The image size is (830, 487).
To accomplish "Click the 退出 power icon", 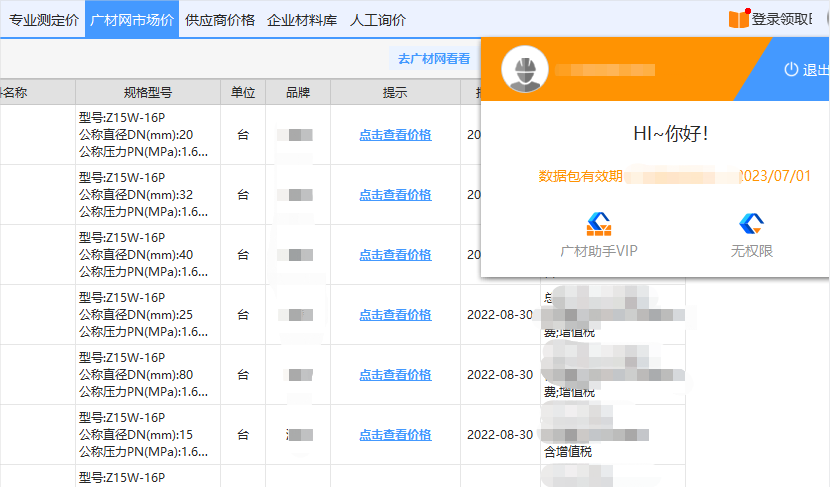I will pos(791,69).
